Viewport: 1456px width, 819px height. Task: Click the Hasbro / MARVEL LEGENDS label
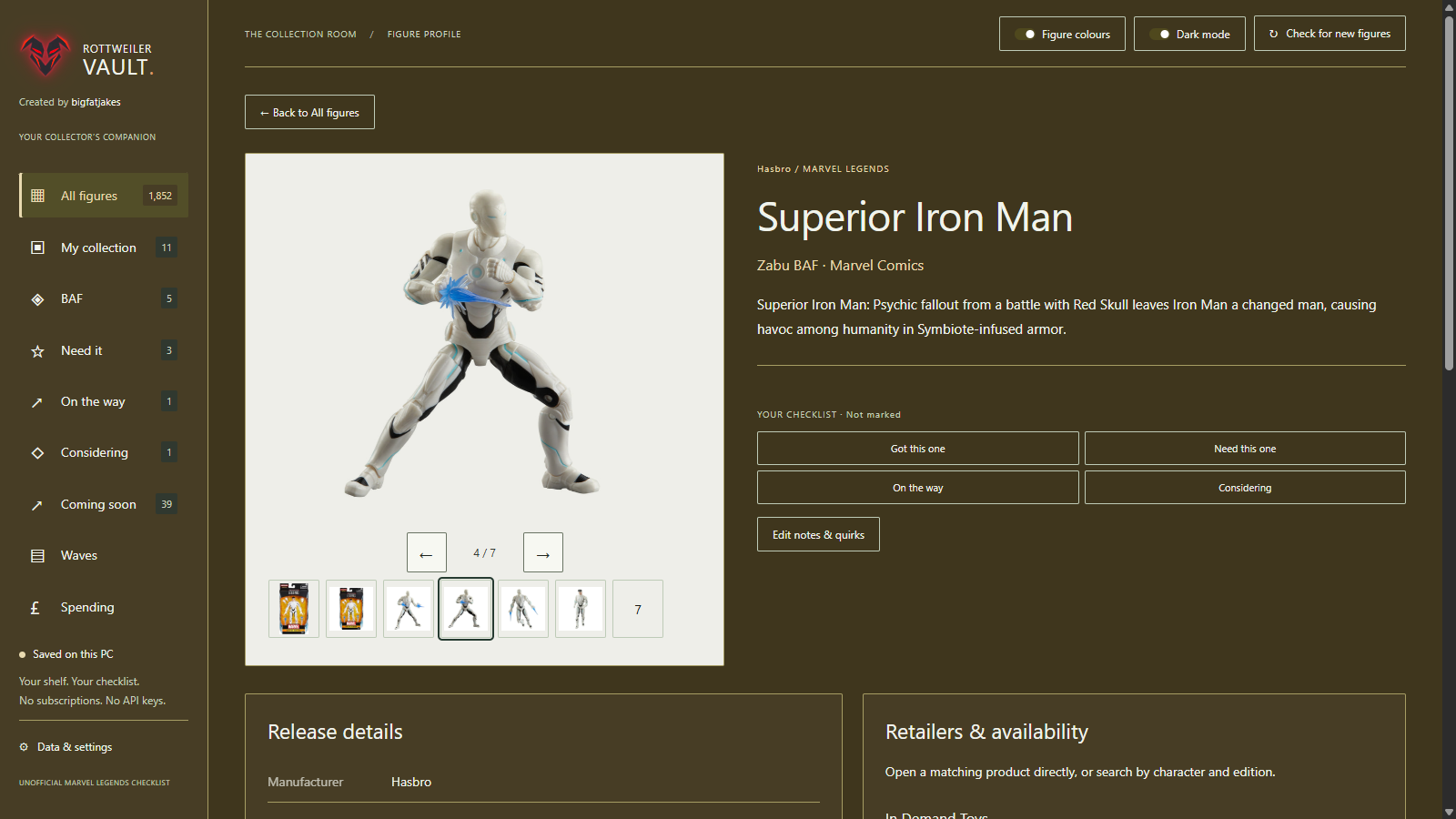click(823, 169)
